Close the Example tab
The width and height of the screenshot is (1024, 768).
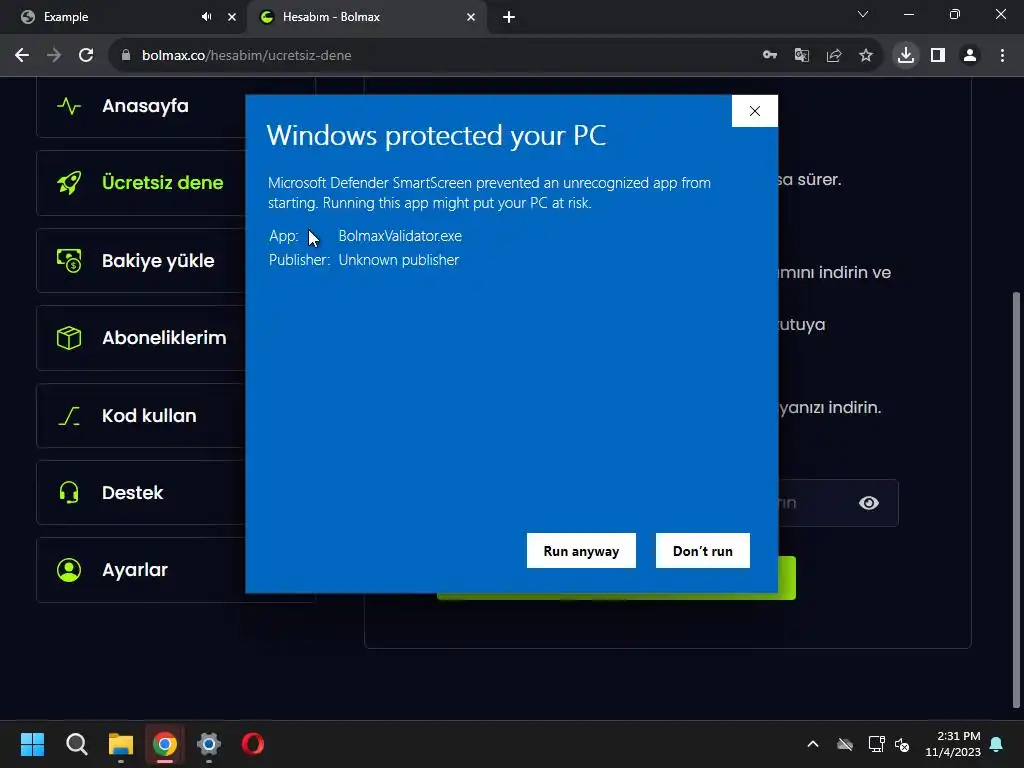click(232, 17)
